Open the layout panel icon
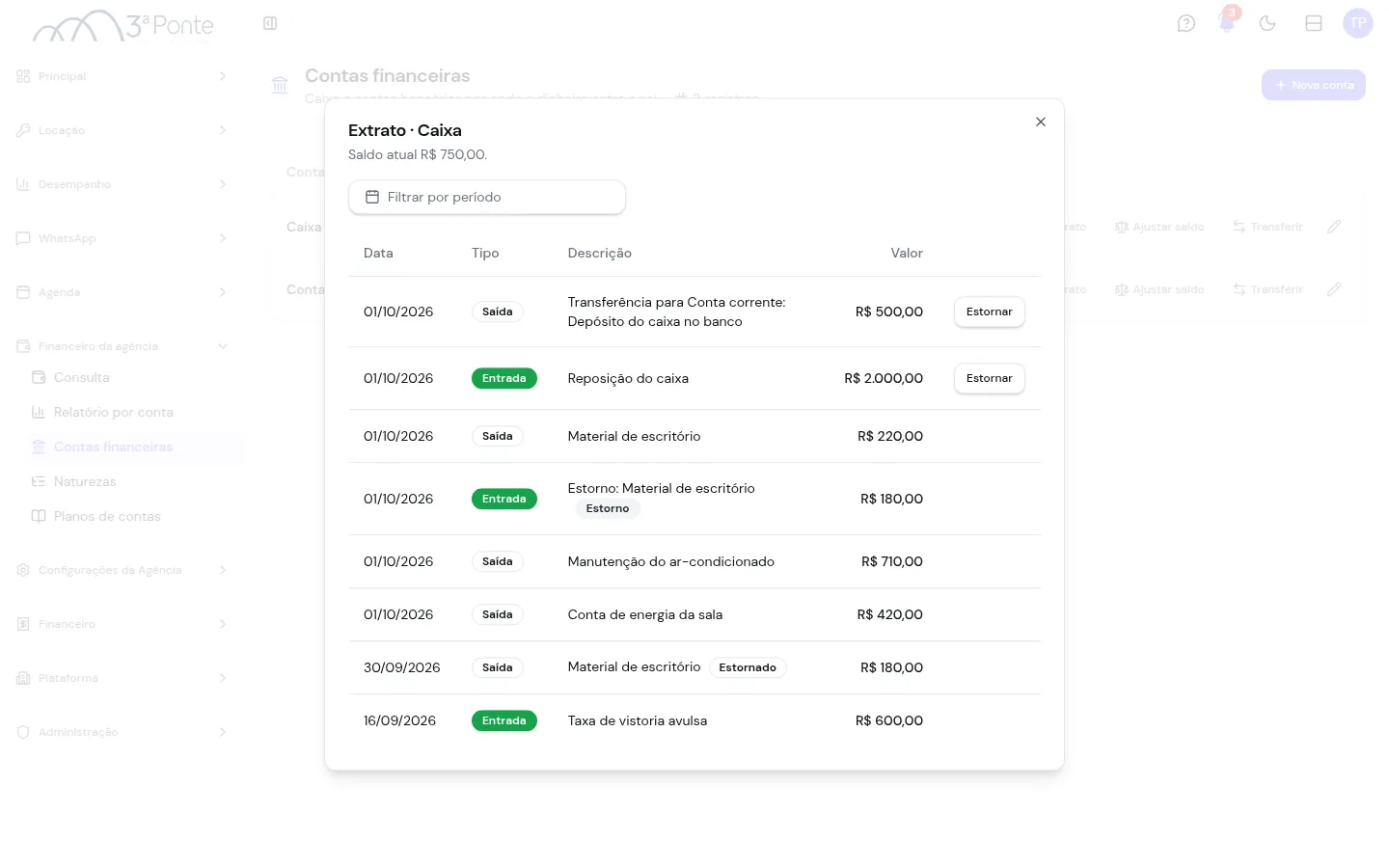The height and width of the screenshot is (868, 1389). [x=1314, y=23]
